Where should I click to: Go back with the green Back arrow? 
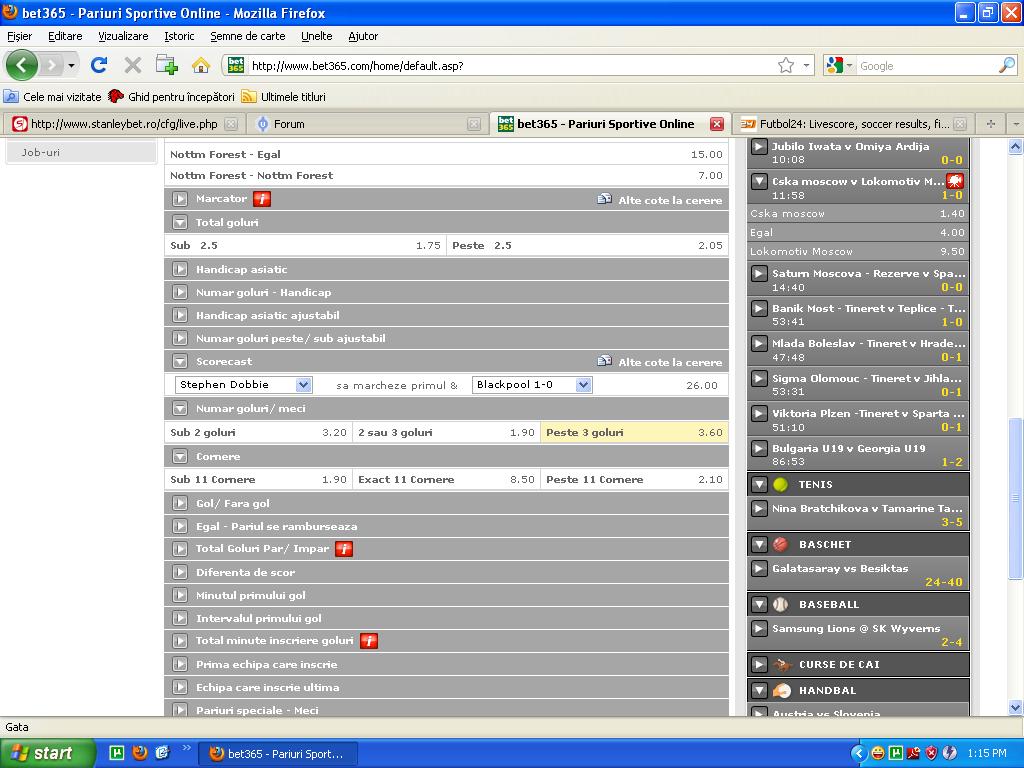click(22, 65)
